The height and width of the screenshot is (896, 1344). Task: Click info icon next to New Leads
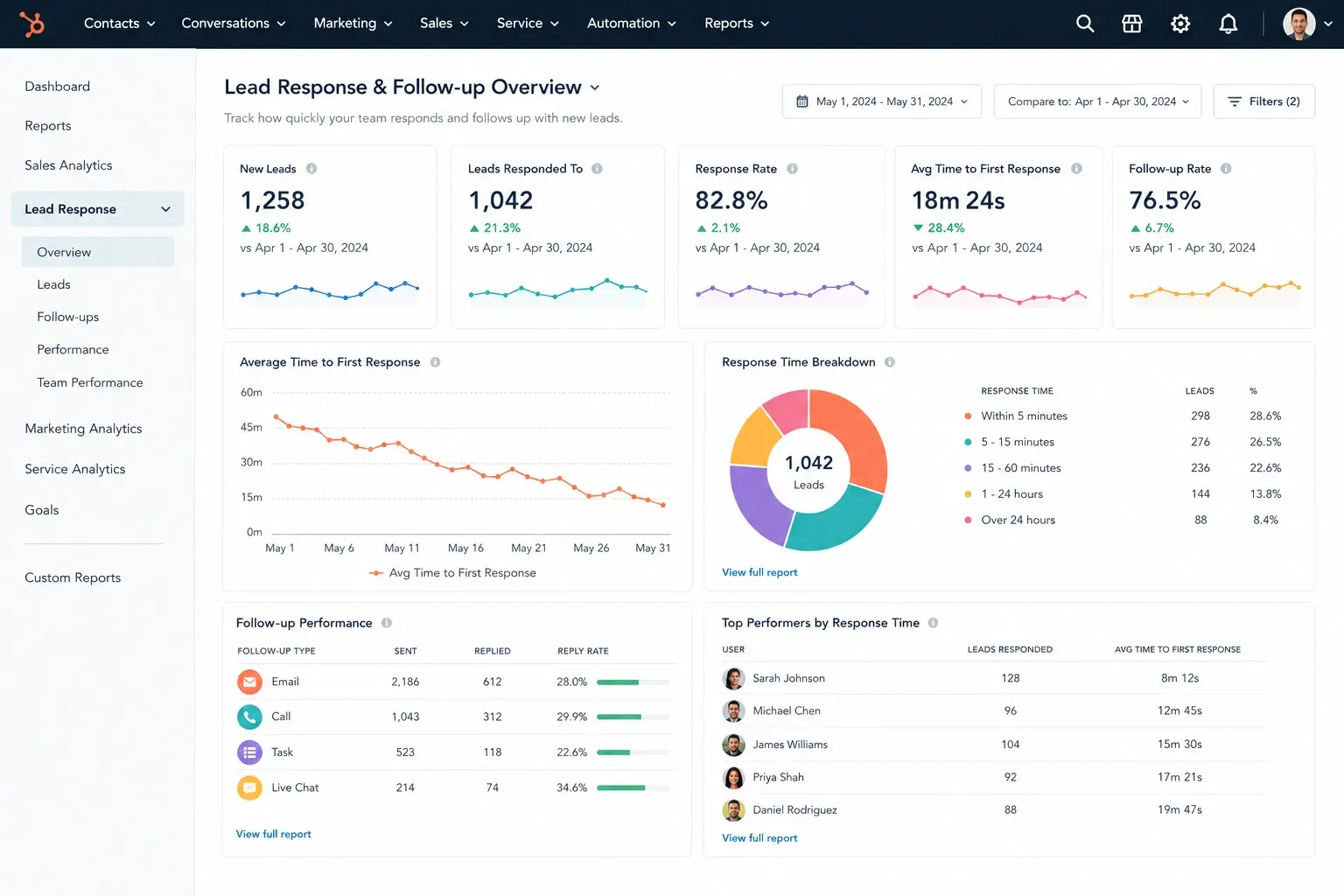(311, 169)
